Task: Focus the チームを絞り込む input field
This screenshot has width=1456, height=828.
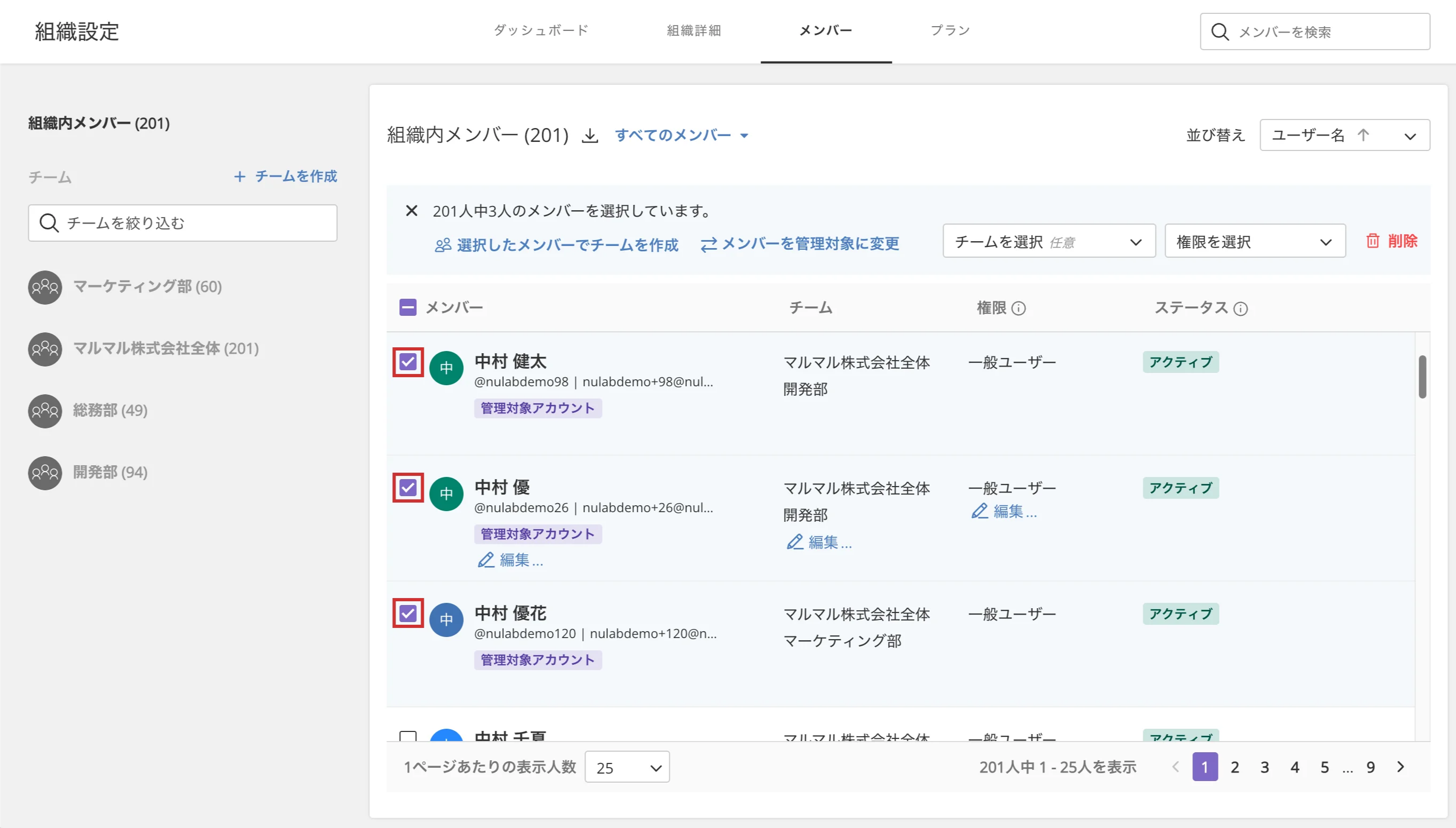Action: pyautogui.click(x=183, y=223)
